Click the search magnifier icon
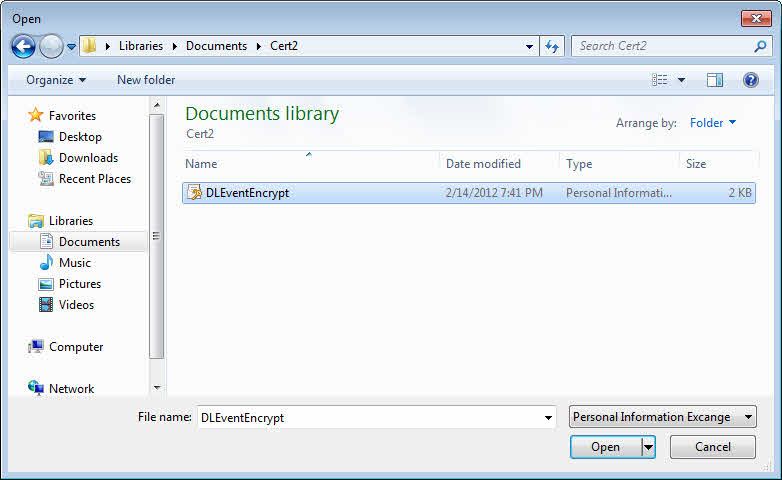This screenshot has width=782, height=480. coord(761,46)
